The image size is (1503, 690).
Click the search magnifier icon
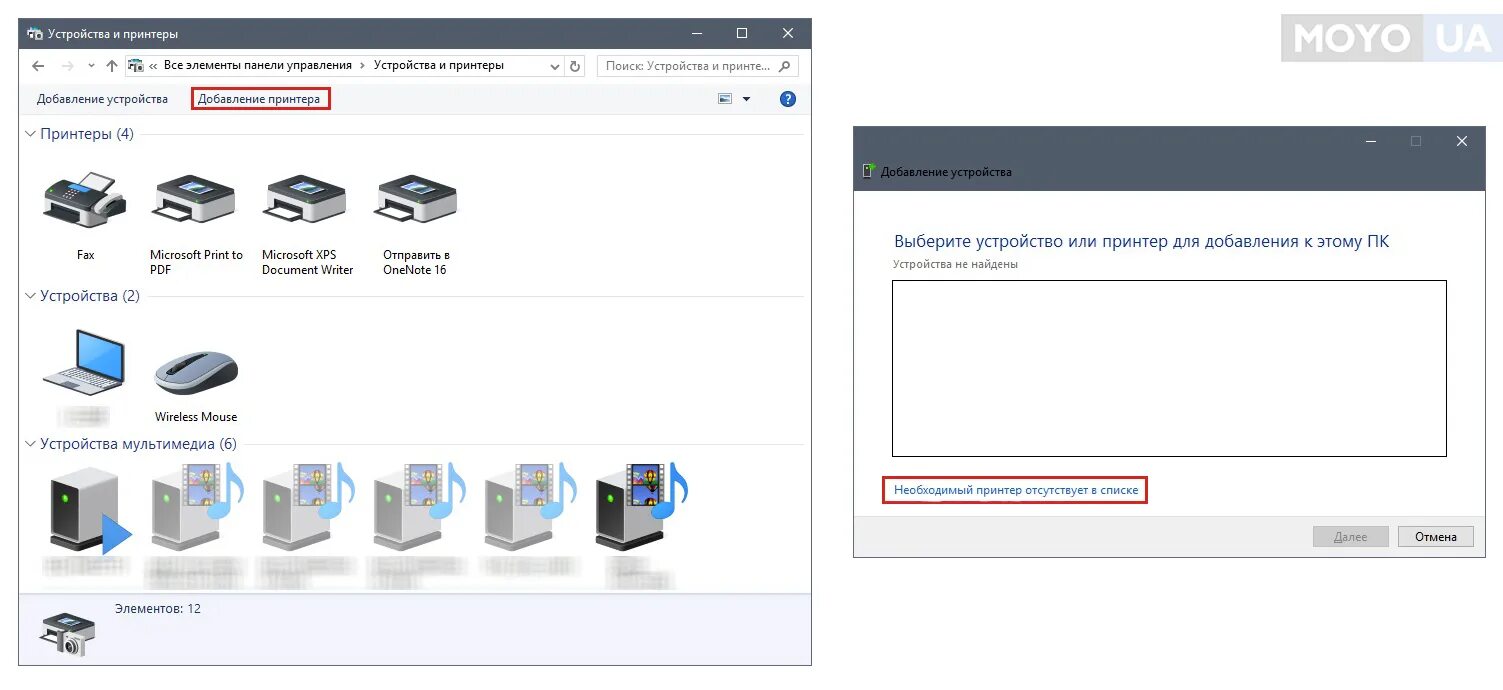[x=785, y=66]
